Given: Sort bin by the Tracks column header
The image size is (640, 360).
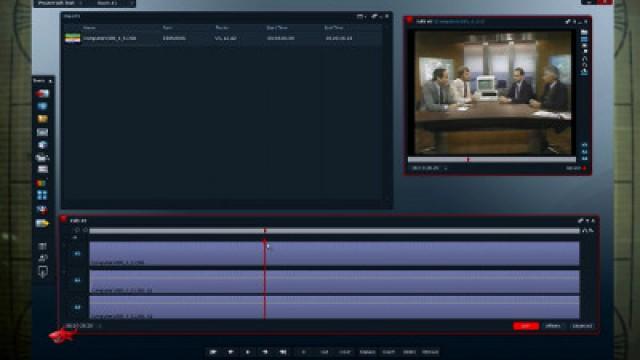Looking at the screenshot, I should coord(222,28).
